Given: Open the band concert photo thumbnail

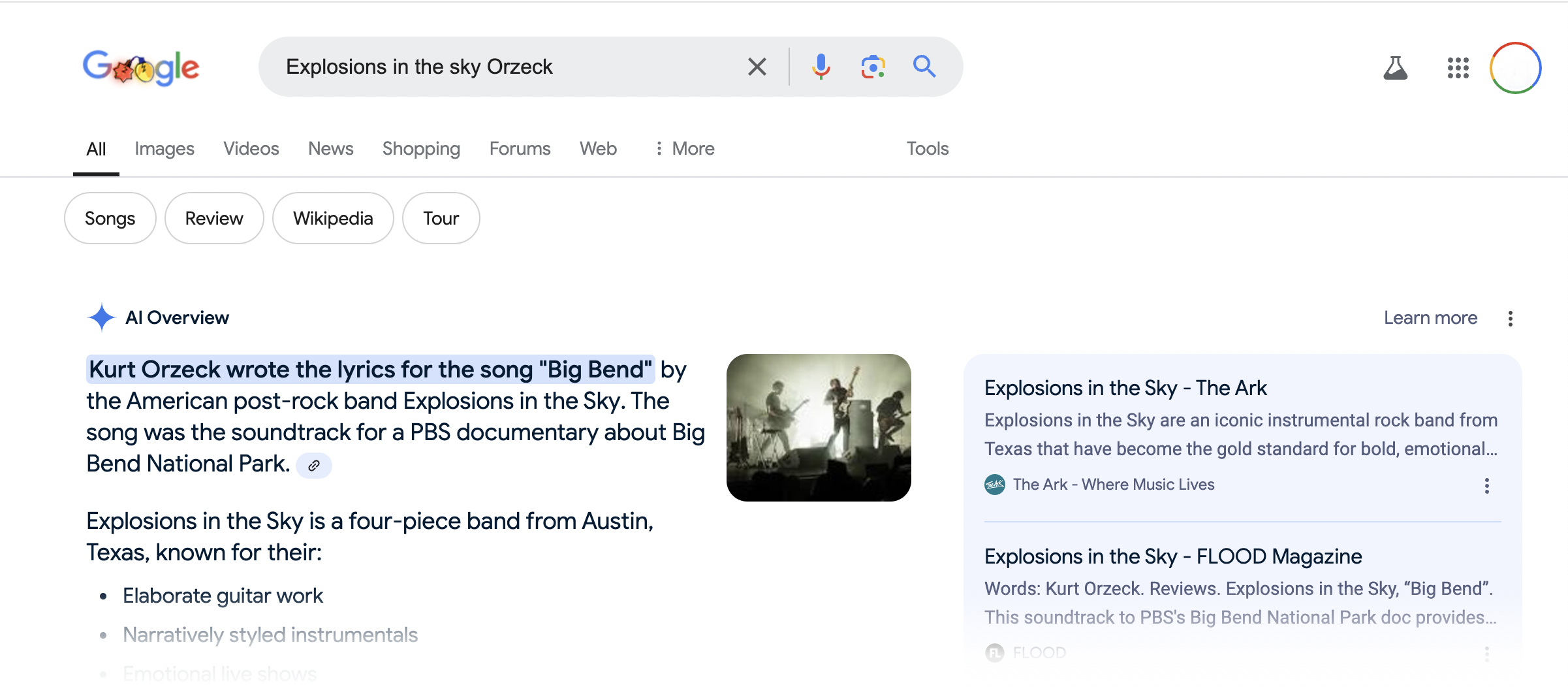Looking at the screenshot, I should point(819,428).
